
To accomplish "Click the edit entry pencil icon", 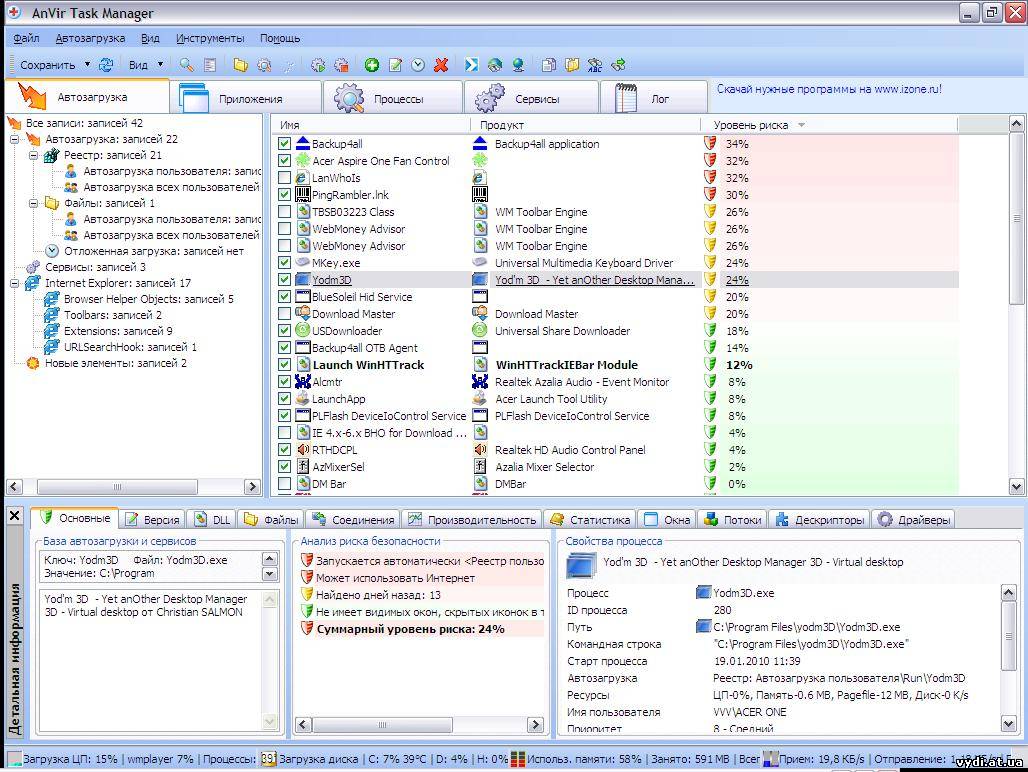I will click(x=395, y=65).
